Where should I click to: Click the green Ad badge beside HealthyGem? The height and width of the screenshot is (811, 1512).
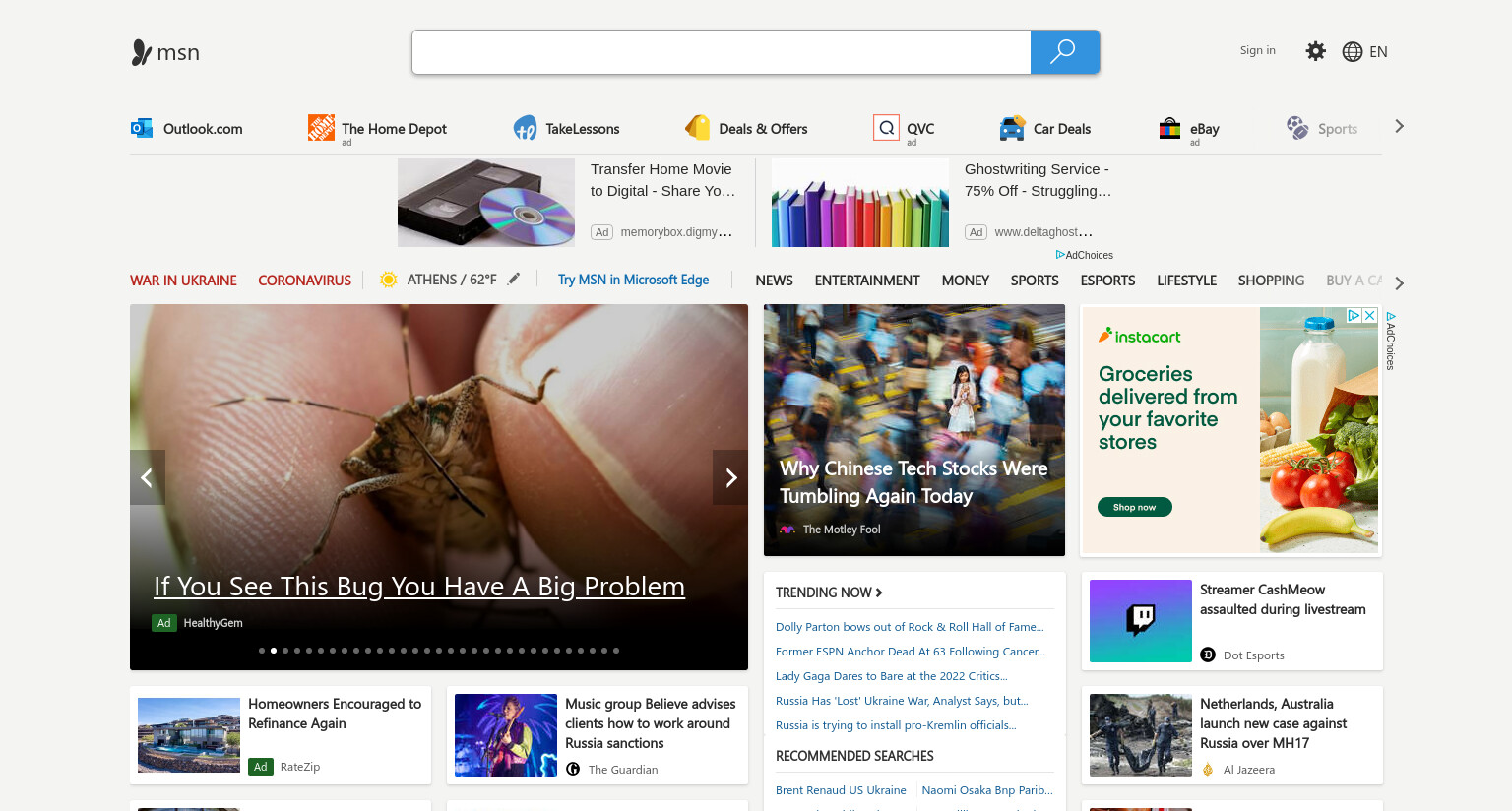pos(164,623)
